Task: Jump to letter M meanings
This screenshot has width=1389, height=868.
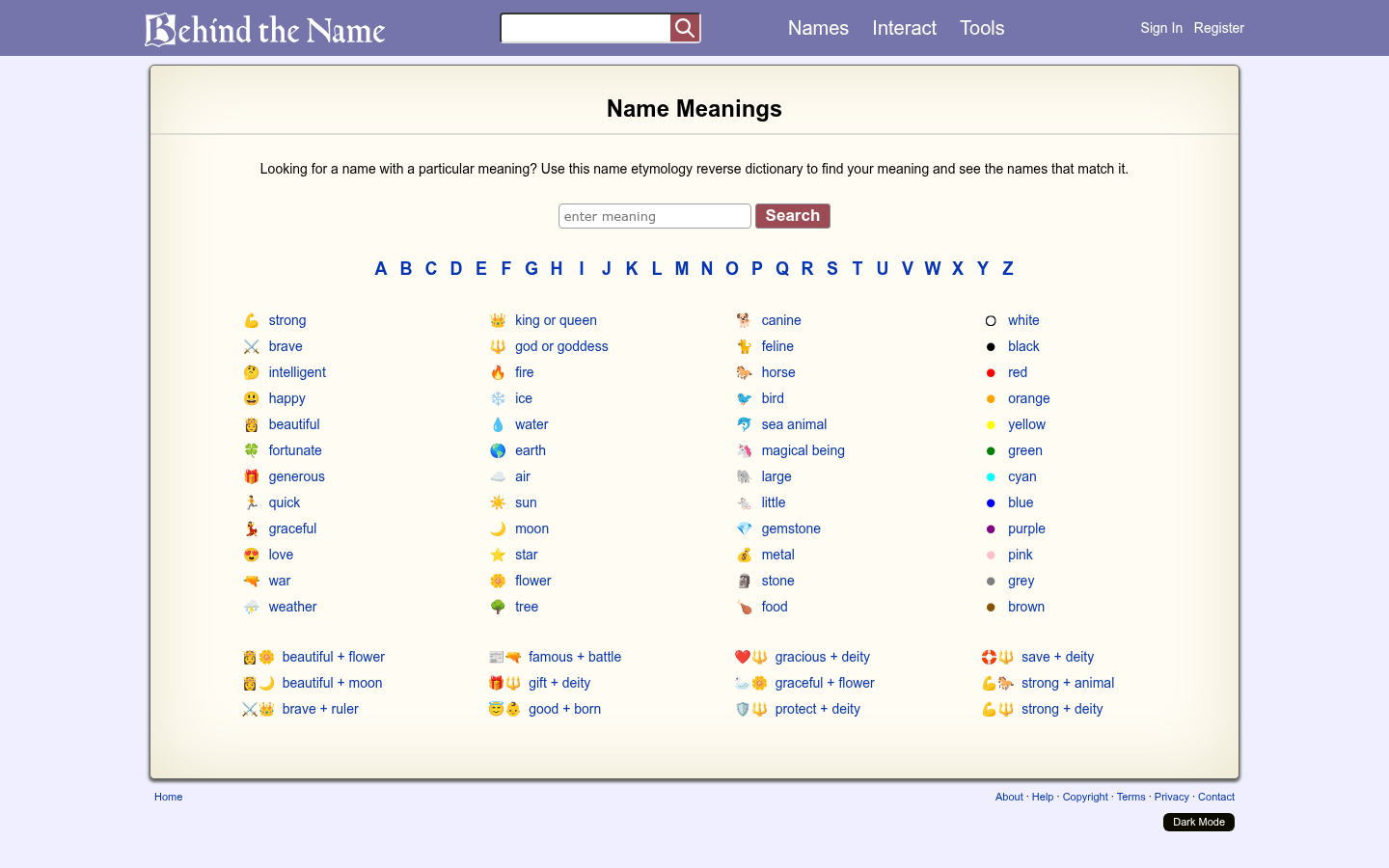Action: [x=682, y=268]
